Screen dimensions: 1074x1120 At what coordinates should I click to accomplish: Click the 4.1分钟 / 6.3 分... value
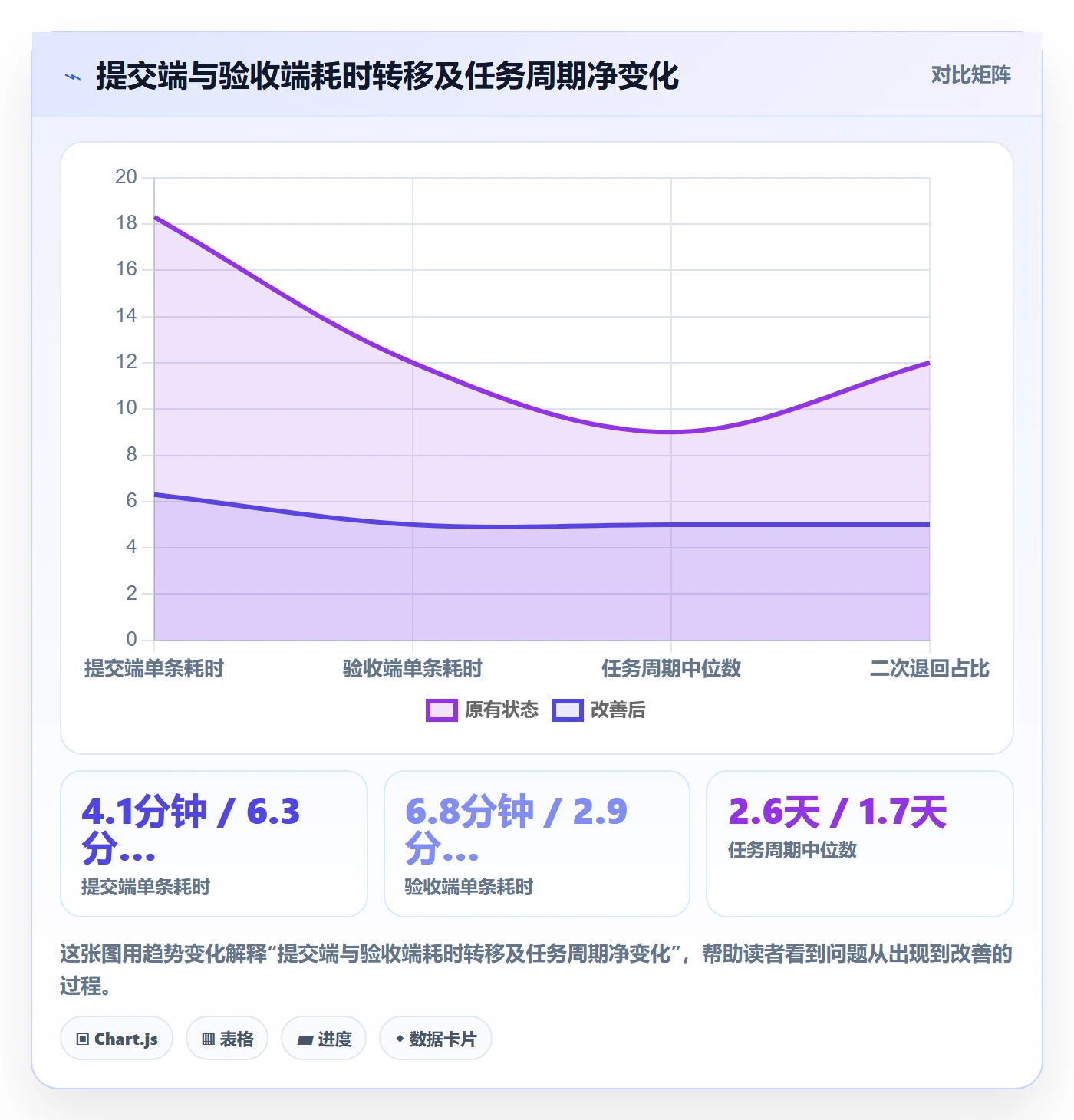pos(191,830)
